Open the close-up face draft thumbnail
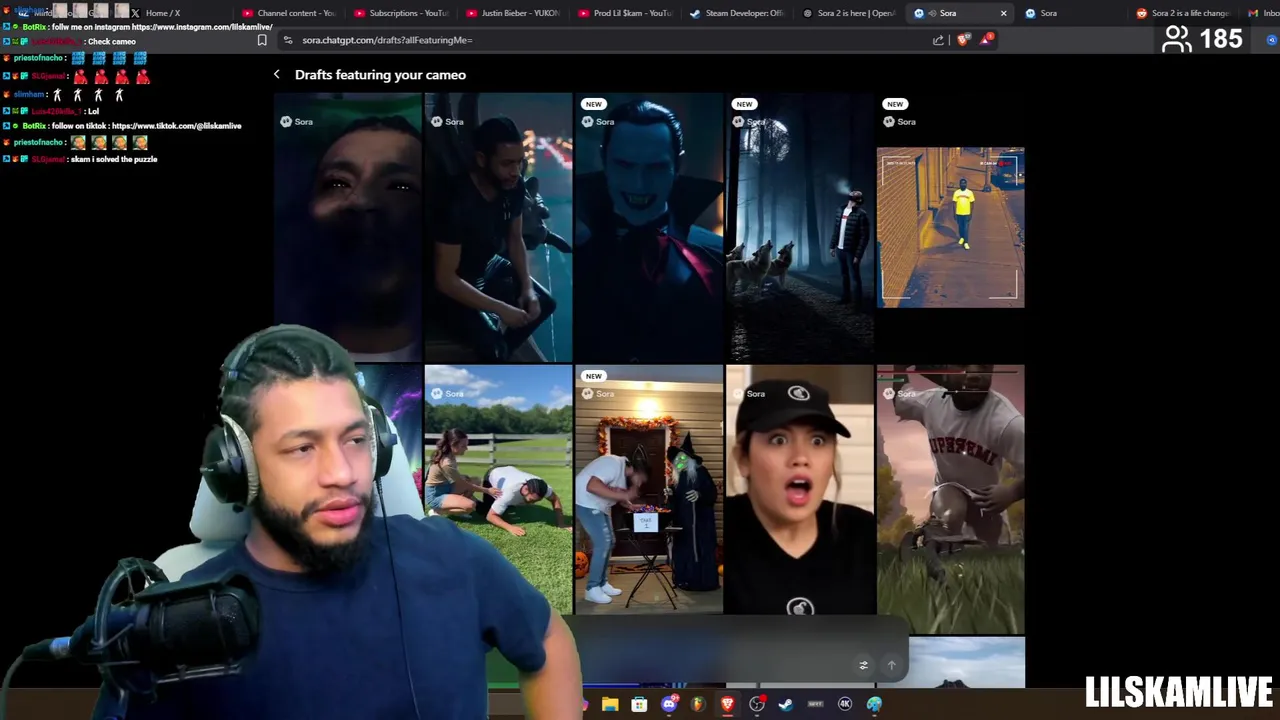 348,227
